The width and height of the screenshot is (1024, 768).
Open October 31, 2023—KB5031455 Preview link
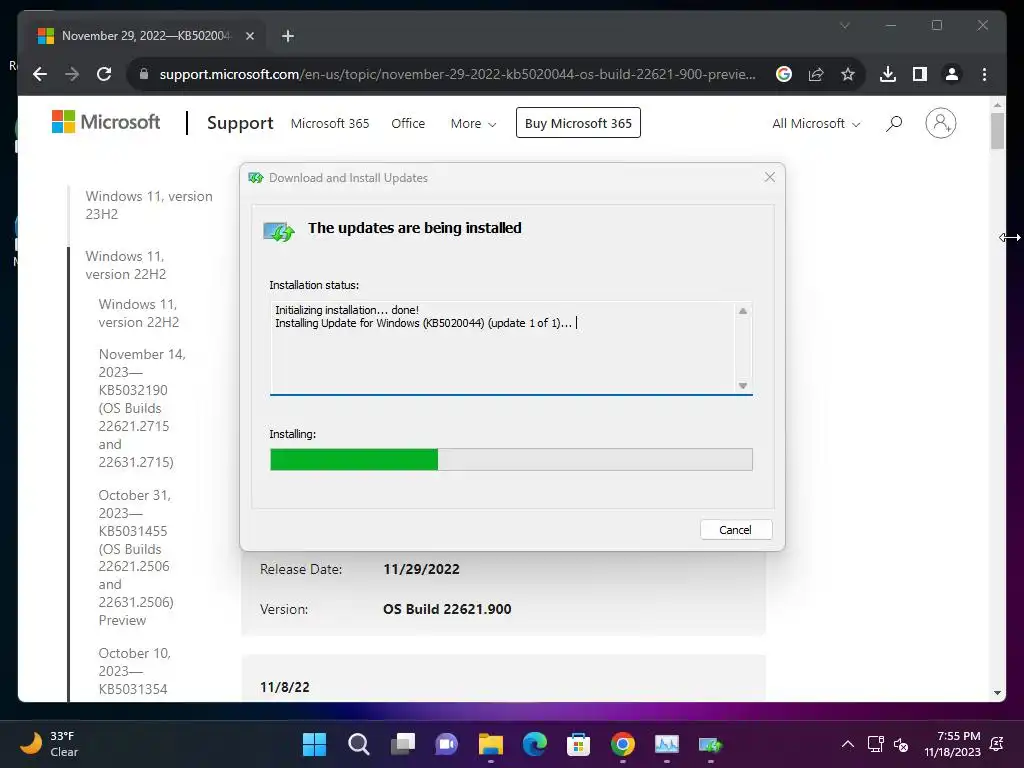pos(136,557)
